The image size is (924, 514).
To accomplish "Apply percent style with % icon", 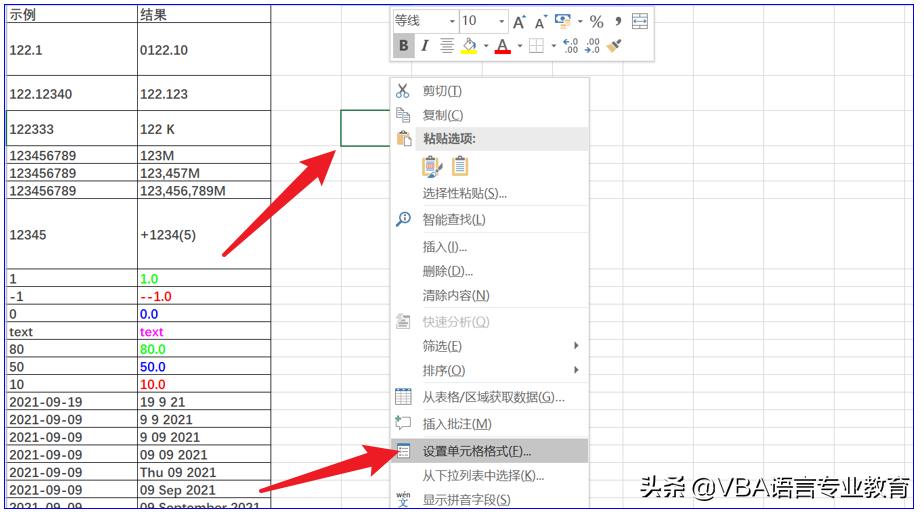I will 596,22.
